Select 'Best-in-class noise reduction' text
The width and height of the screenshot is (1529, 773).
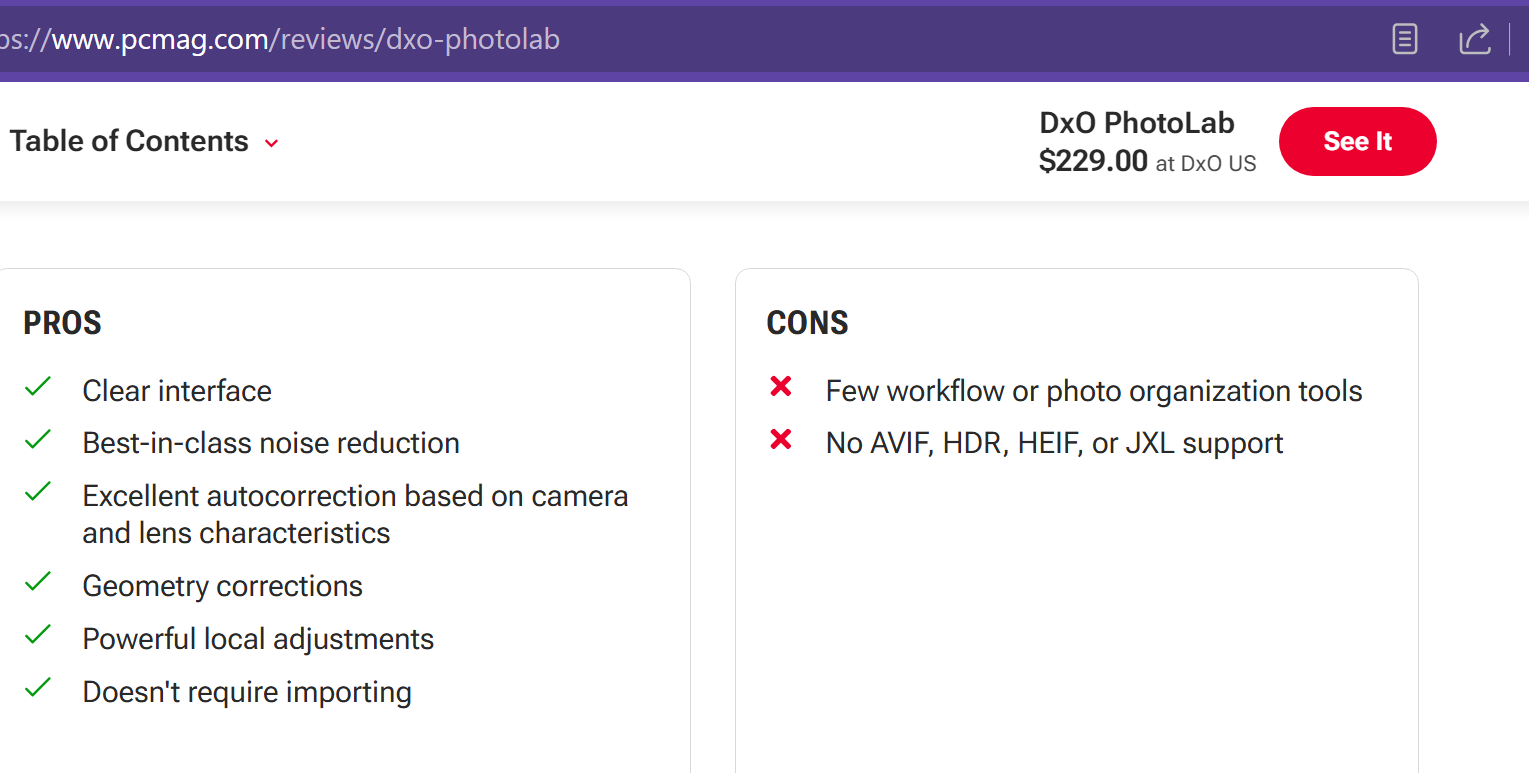point(271,443)
